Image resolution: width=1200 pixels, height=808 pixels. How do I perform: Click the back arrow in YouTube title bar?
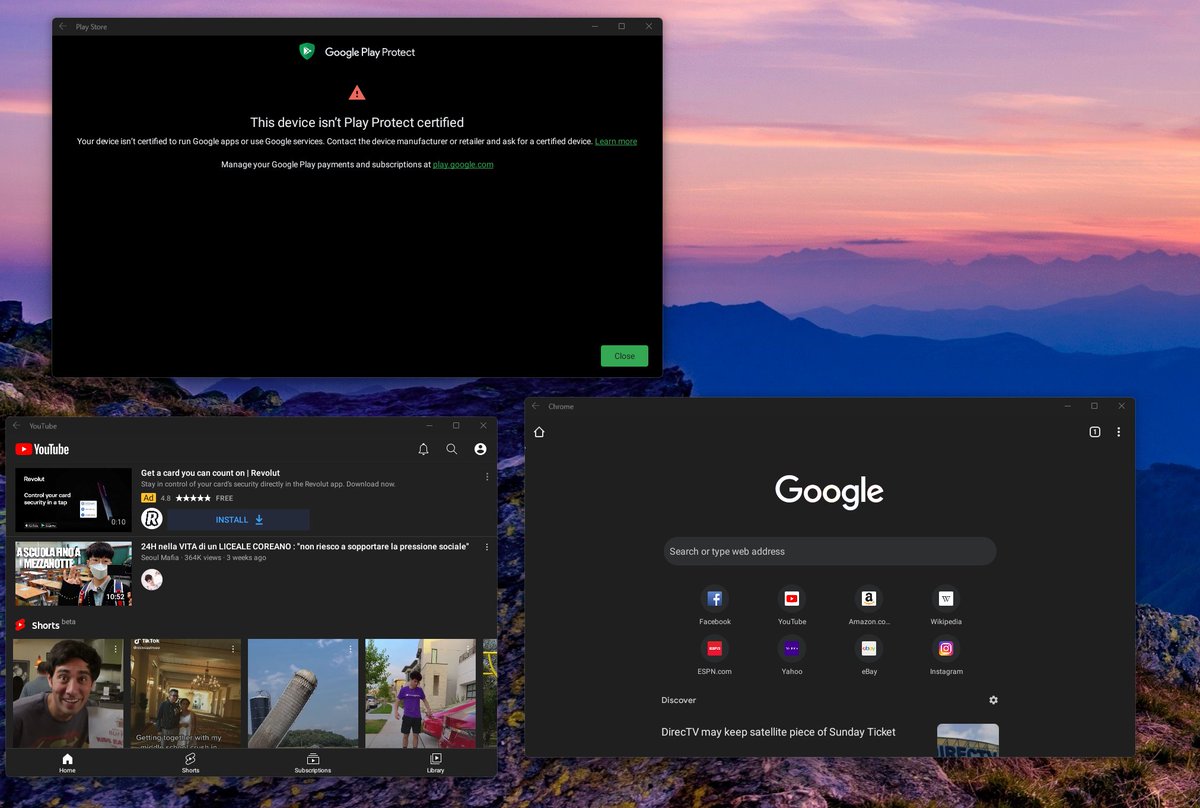(x=16, y=425)
